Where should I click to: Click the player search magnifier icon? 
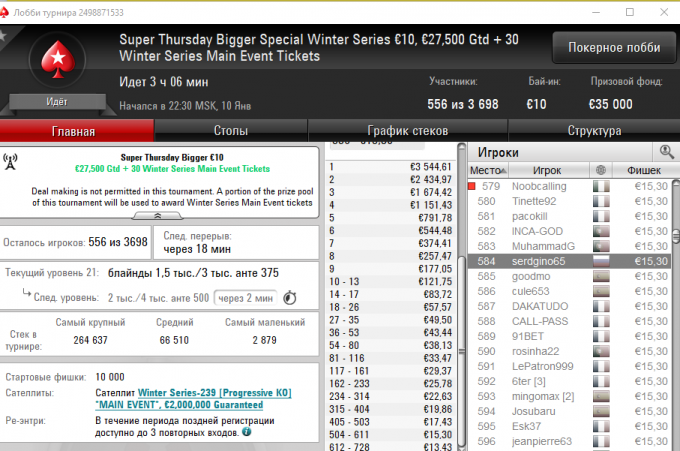click(x=666, y=152)
